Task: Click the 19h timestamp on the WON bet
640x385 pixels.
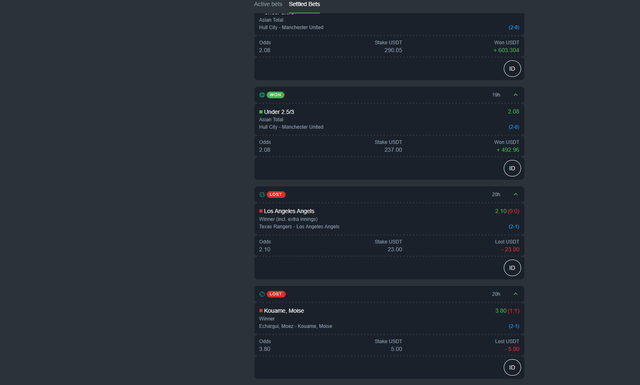Action: click(x=496, y=95)
